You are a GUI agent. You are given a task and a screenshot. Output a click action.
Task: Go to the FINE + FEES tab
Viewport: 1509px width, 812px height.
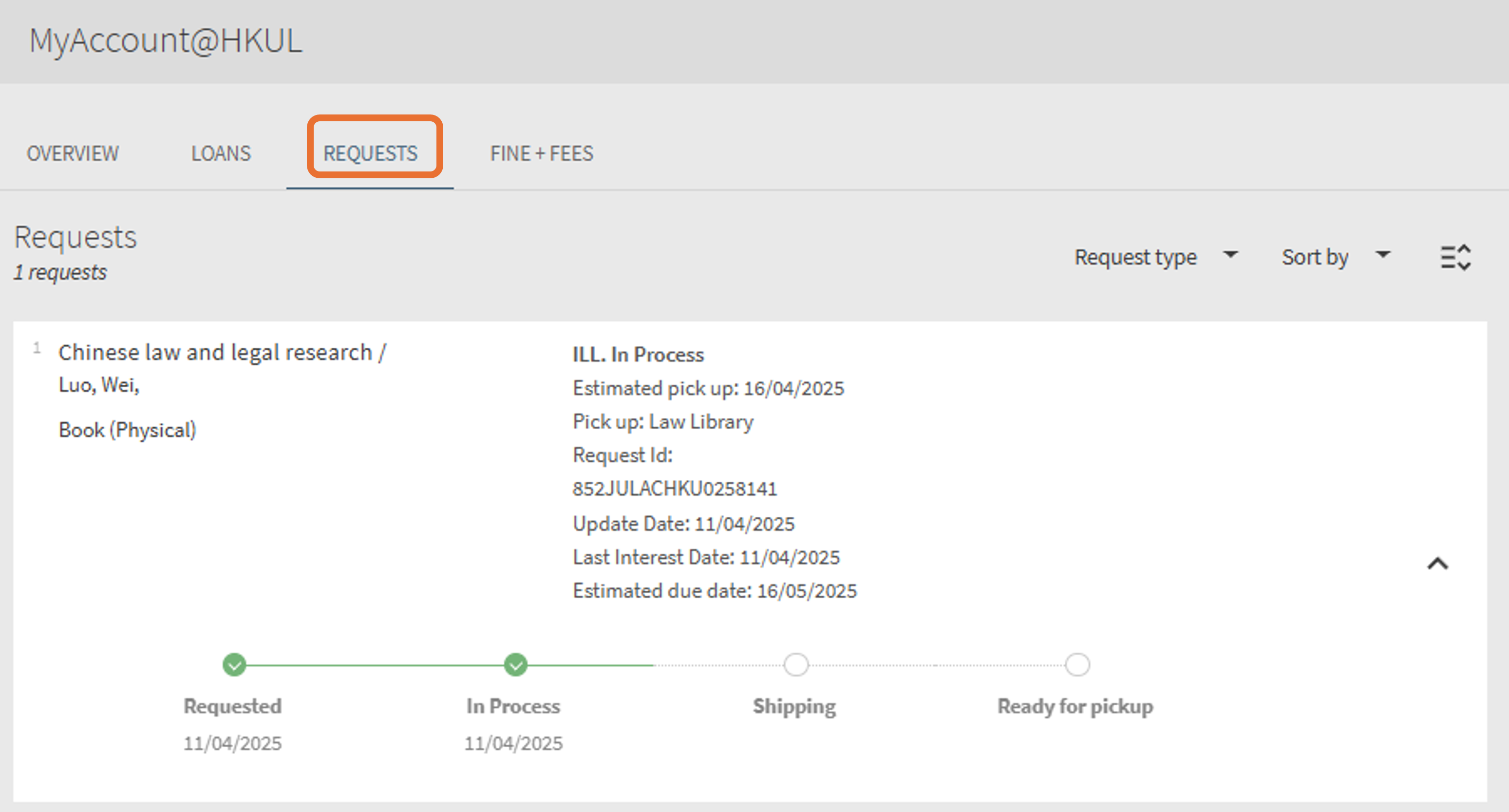coord(541,153)
